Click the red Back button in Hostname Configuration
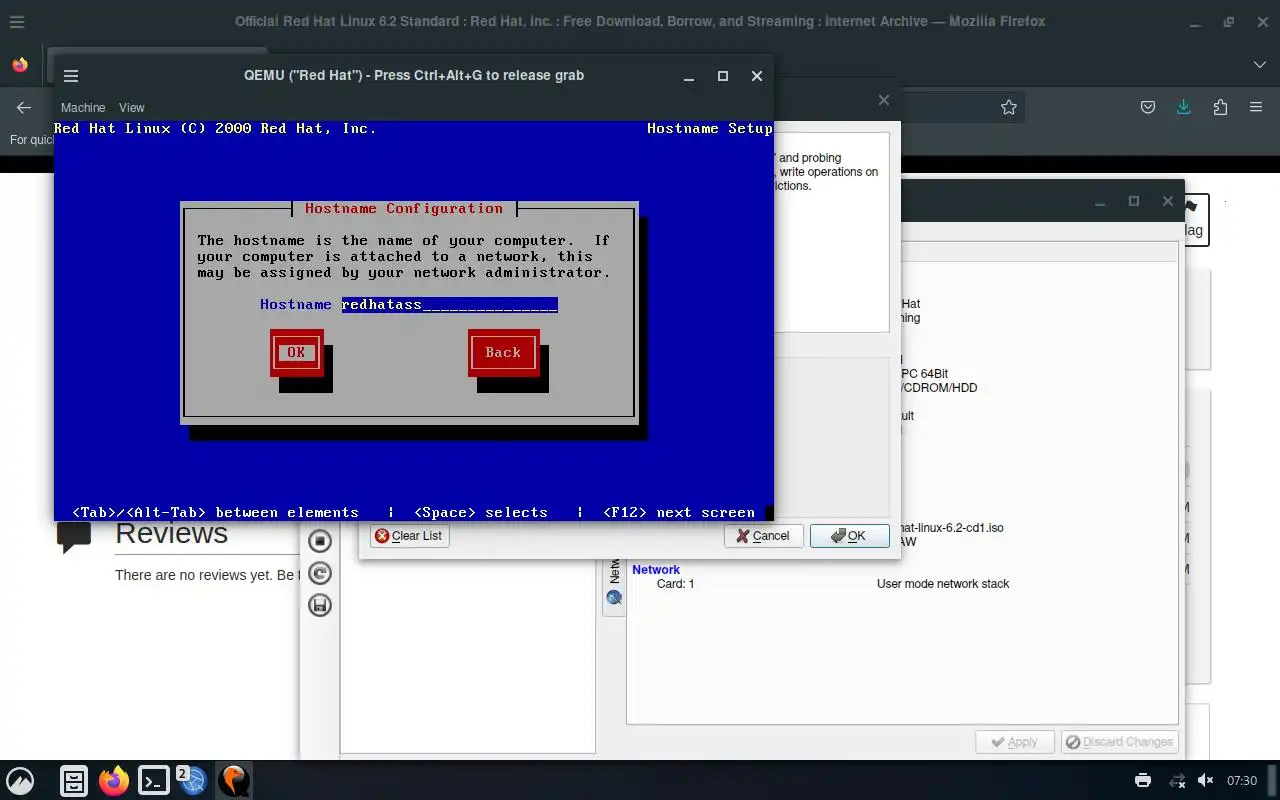Screen dimensions: 1280x800 [503, 352]
